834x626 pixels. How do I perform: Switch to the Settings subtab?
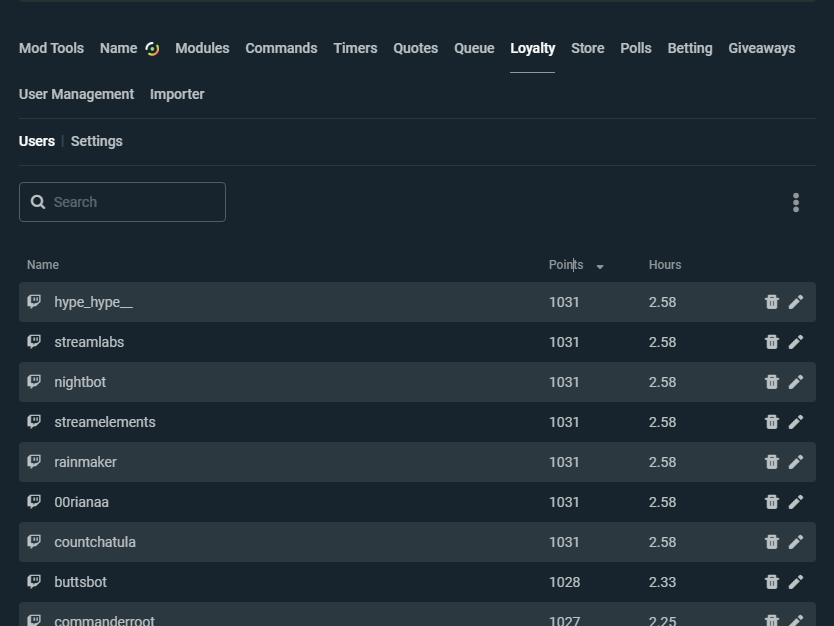point(96,141)
